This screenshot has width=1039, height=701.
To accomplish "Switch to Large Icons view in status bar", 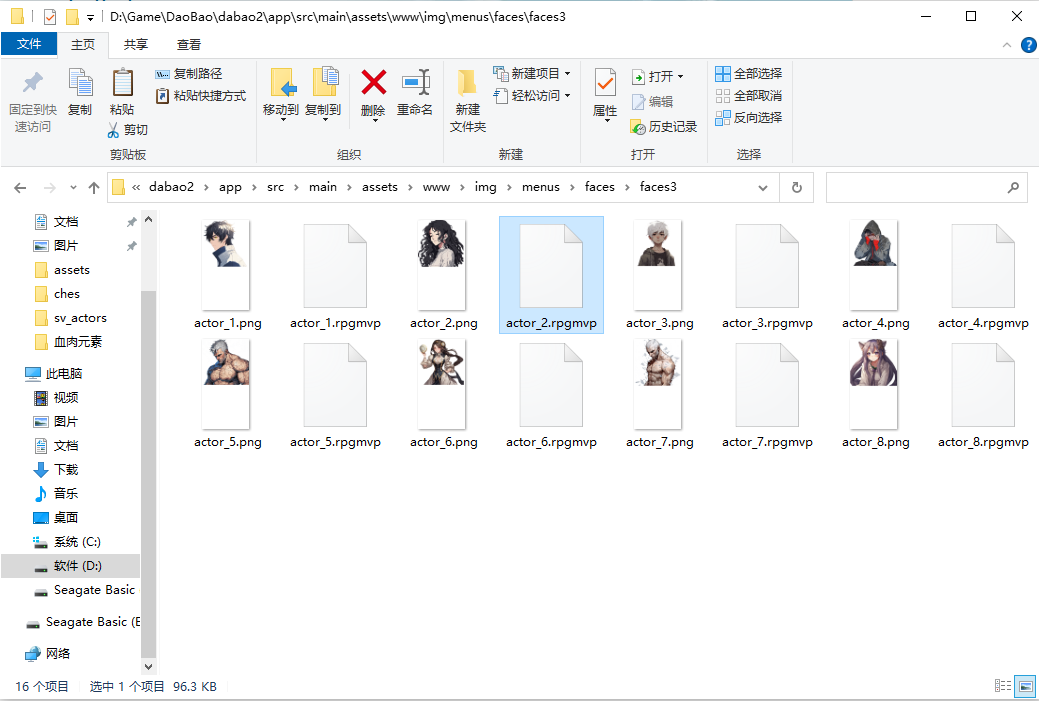I will (1026, 686).
